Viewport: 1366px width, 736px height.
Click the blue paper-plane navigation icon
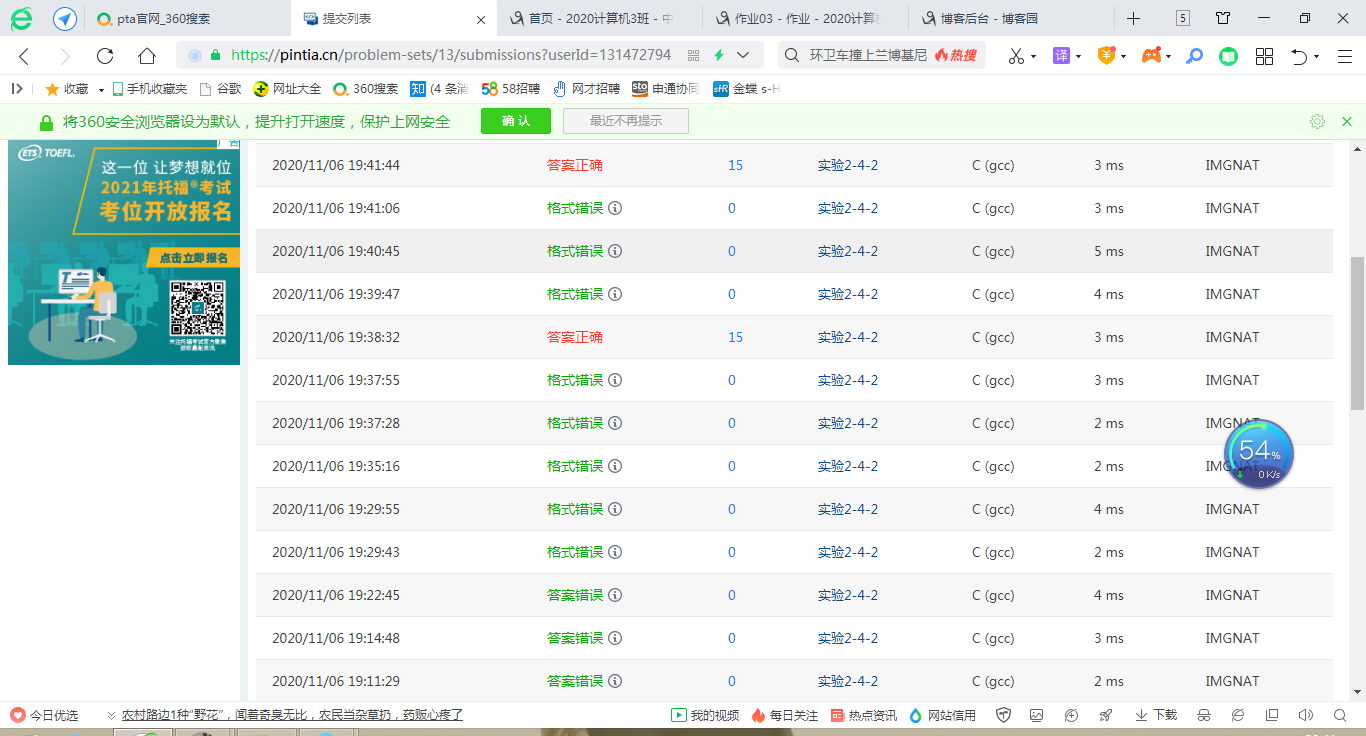click(65, 19)
